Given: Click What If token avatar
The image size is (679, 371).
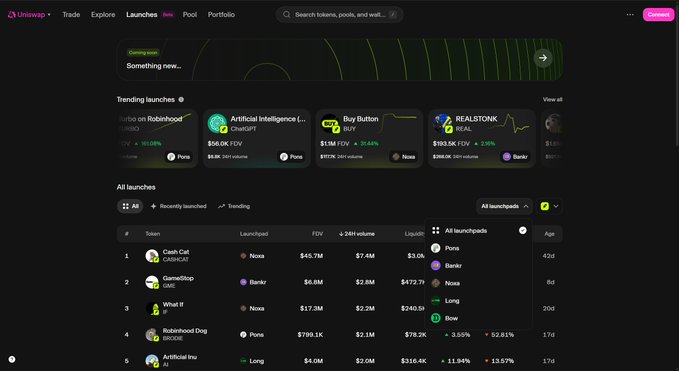Looking at the screenshot, I should point(152,308).
